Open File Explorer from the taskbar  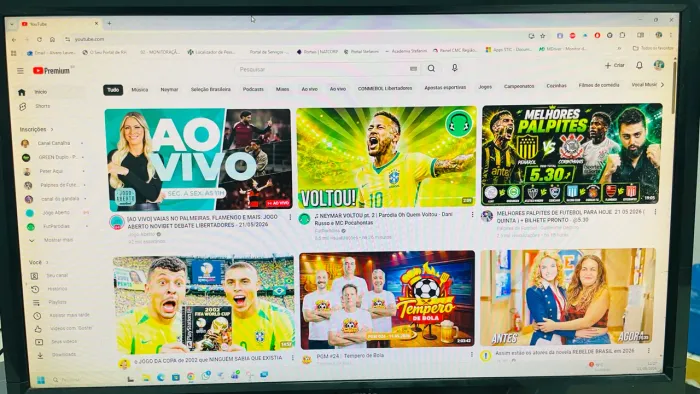(x=146, y=377)
